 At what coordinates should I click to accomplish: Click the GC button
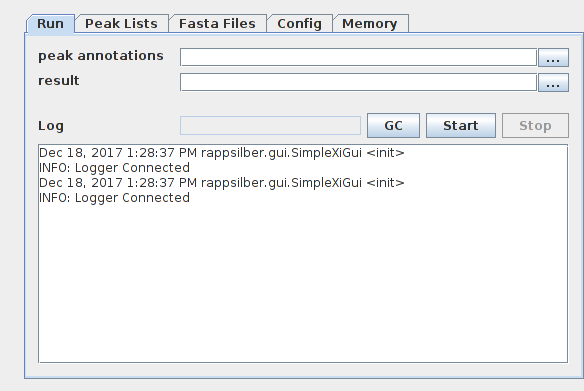point(393,126)
